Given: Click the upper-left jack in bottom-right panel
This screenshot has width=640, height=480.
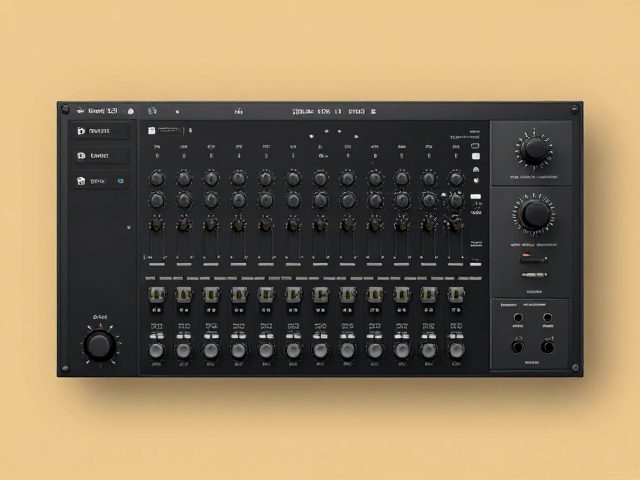Looking at the screenshot, I should coord(518,317).
